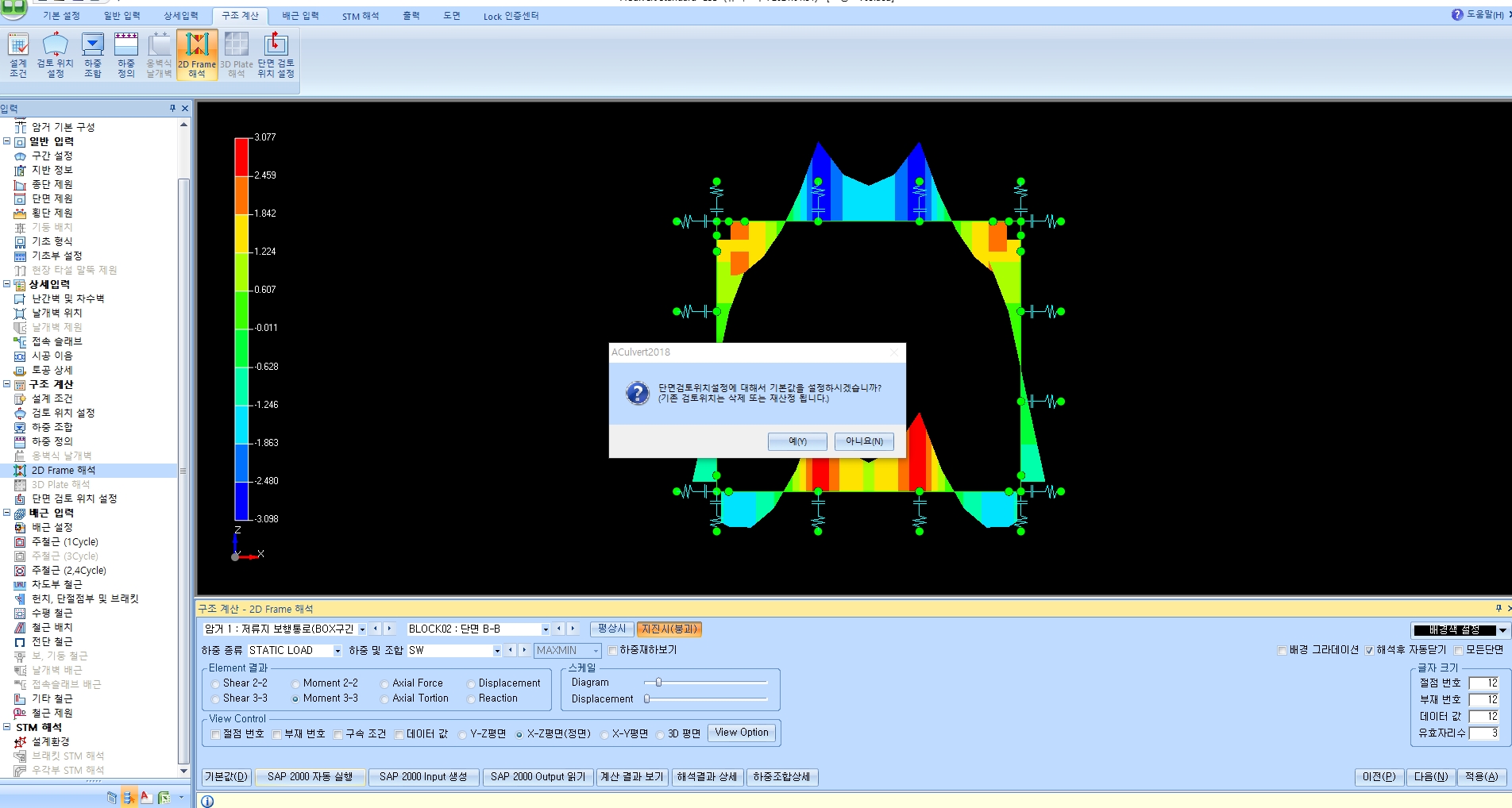
Task: Open the 암거 1 selection dropdown
Action: coord(362,629)
